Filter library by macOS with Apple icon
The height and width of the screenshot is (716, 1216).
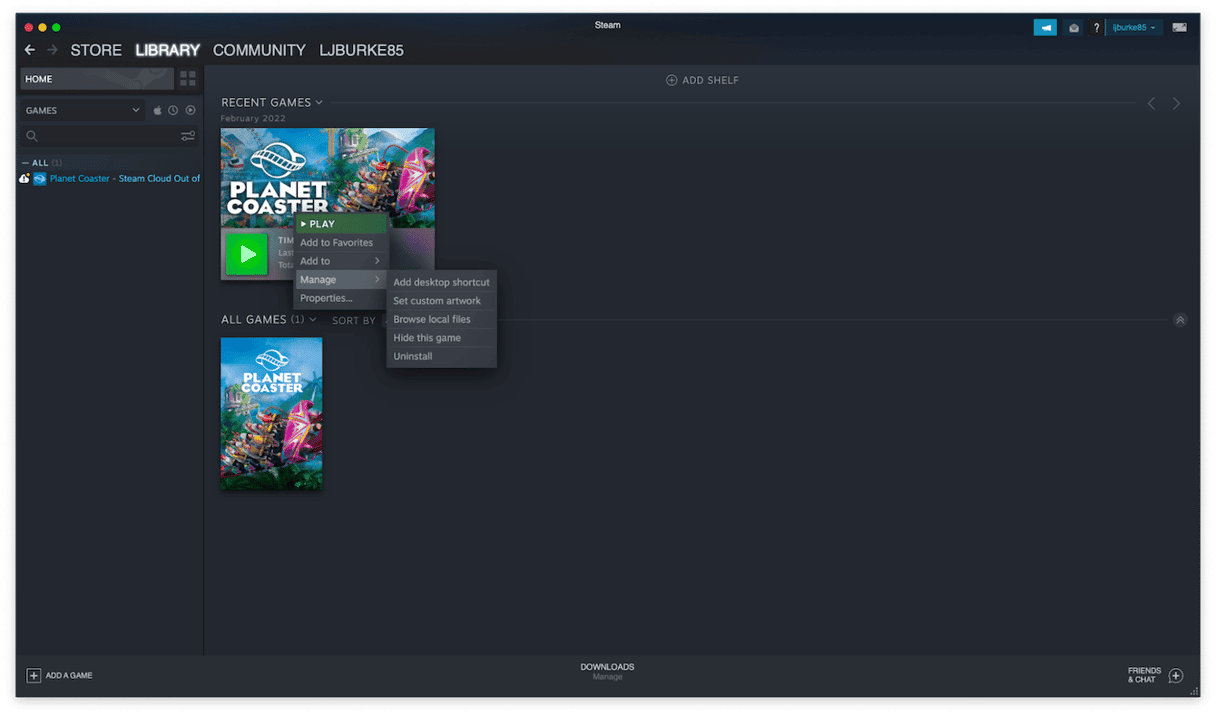click(x=158, y=110)
